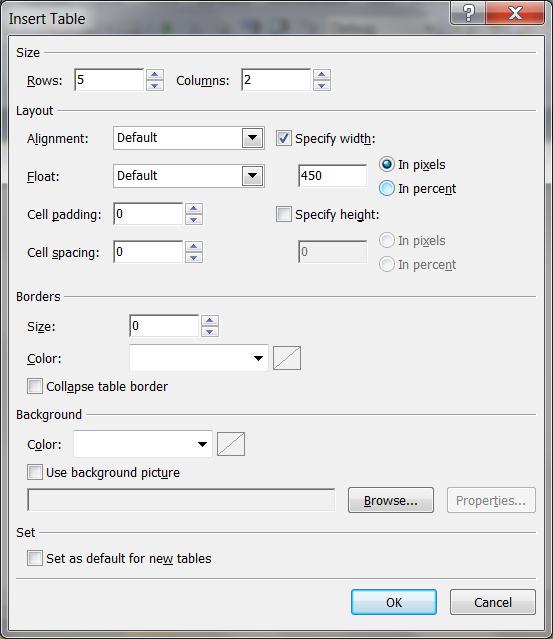The image size is (553, 639).
Task: Uncheck the Specify width checkbox
Action: (x=284, y=138)
